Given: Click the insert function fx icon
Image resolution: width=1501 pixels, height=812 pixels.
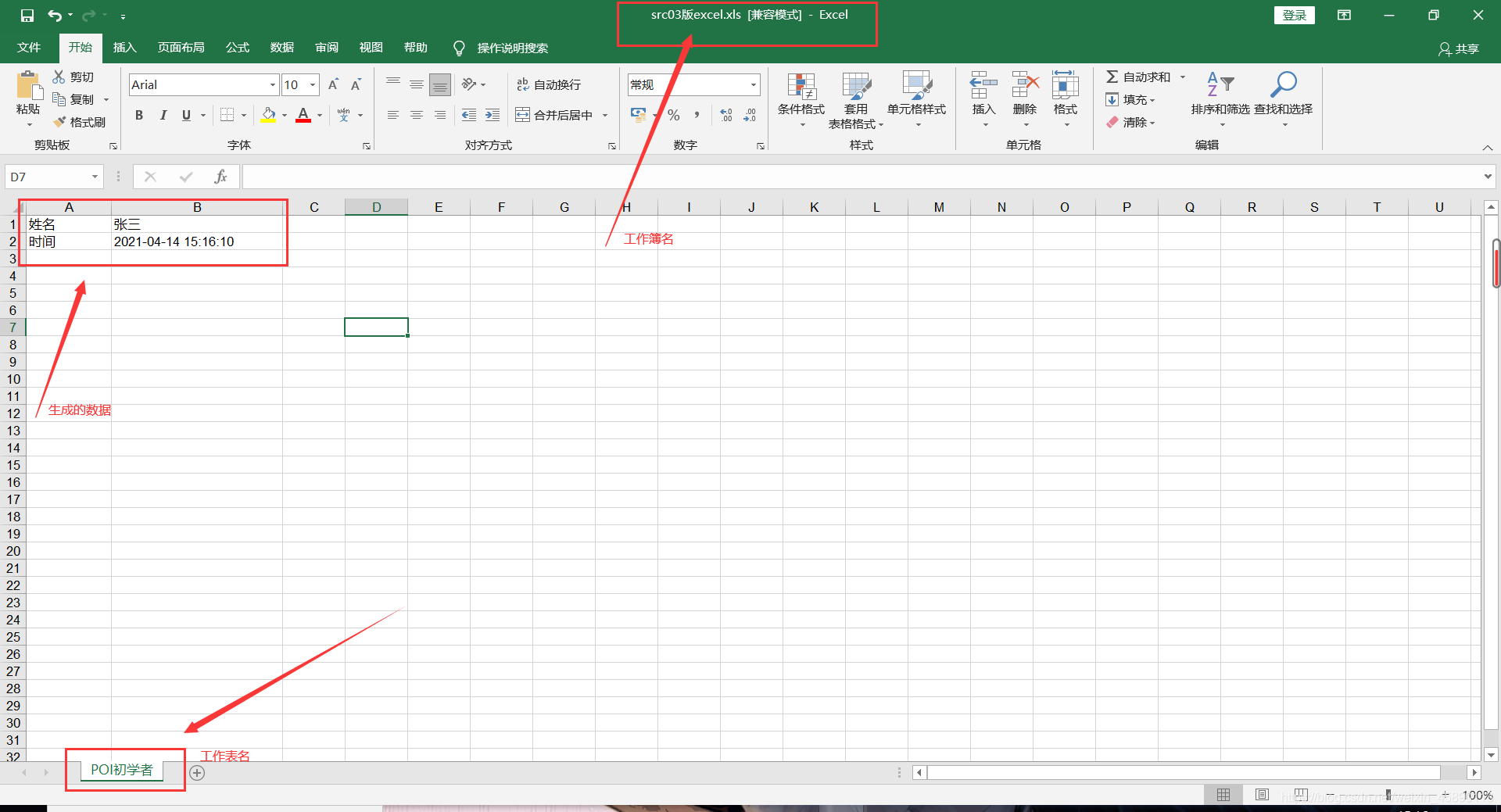Looking at the screenshot, I should coord(220,177).
